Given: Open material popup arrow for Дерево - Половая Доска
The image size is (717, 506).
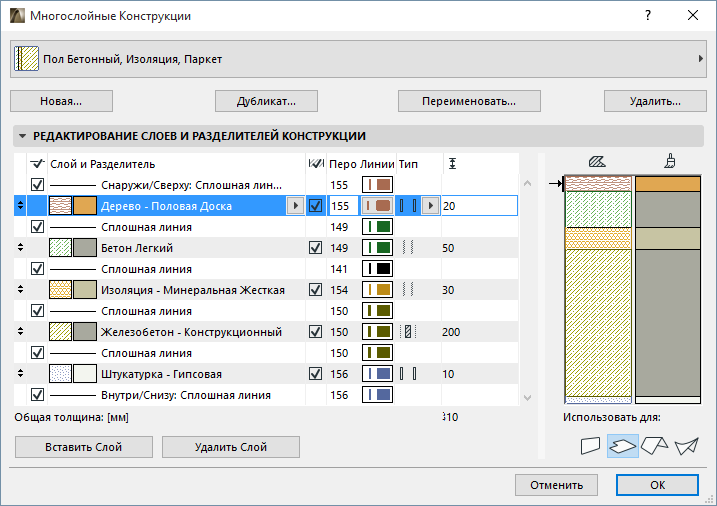Looking at the screenshot, I should coord(295,206).
